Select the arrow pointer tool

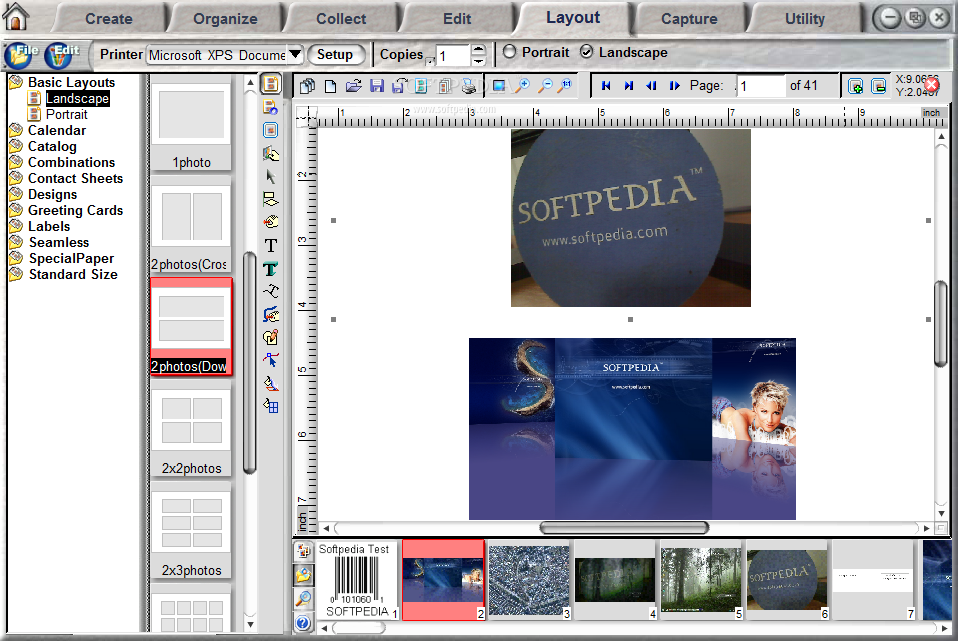click(x=271, y=177)
